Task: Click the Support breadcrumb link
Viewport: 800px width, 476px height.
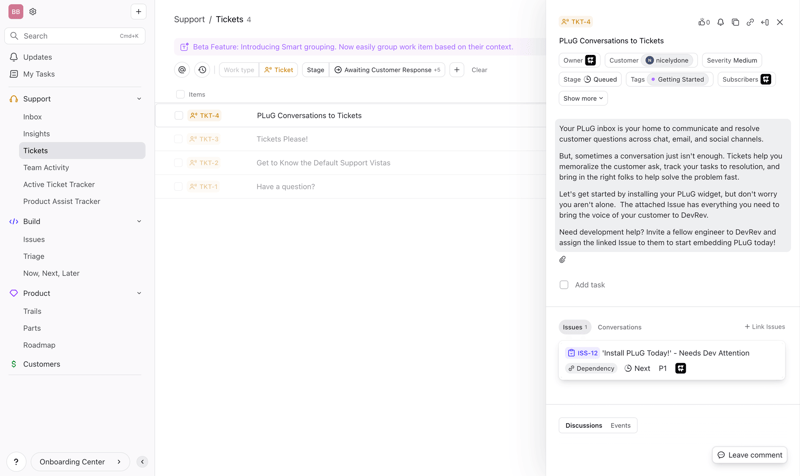Action: coord(189,19)
